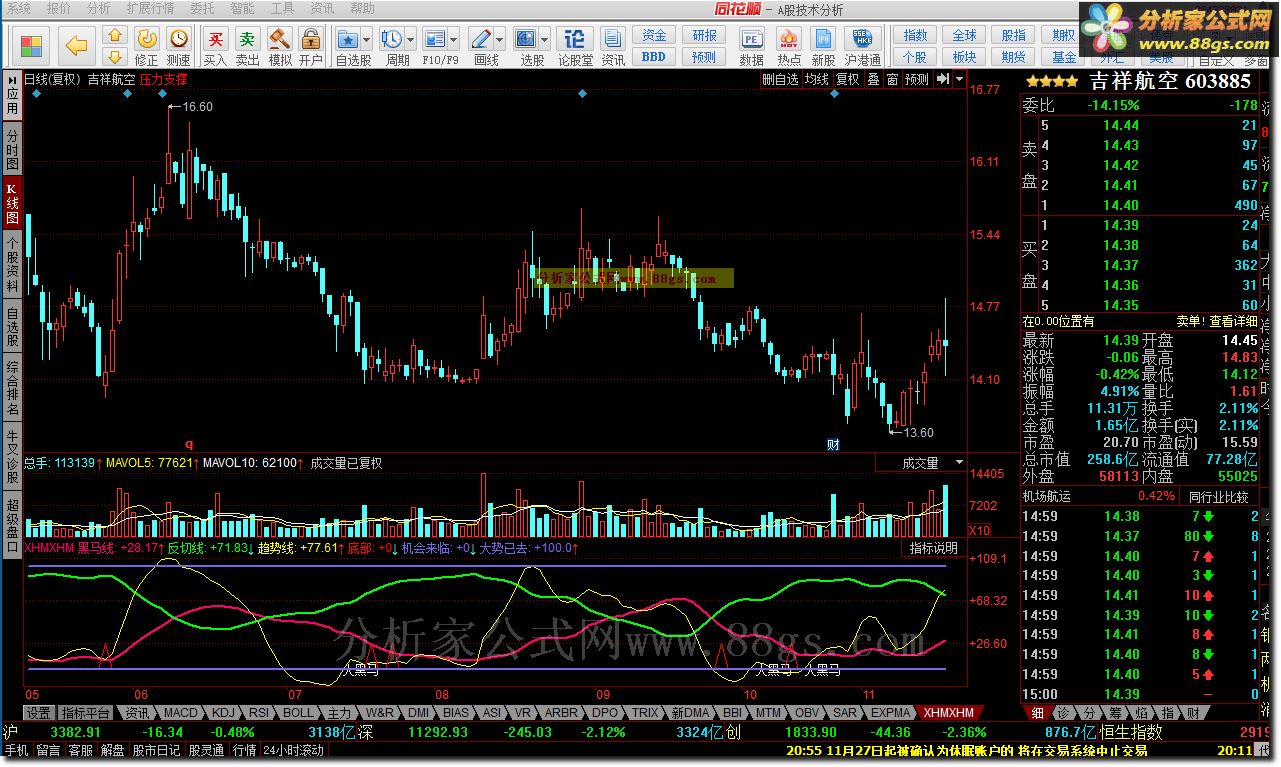
Task: Click the 选股 stock screener icon
Action: click(526, 39)
